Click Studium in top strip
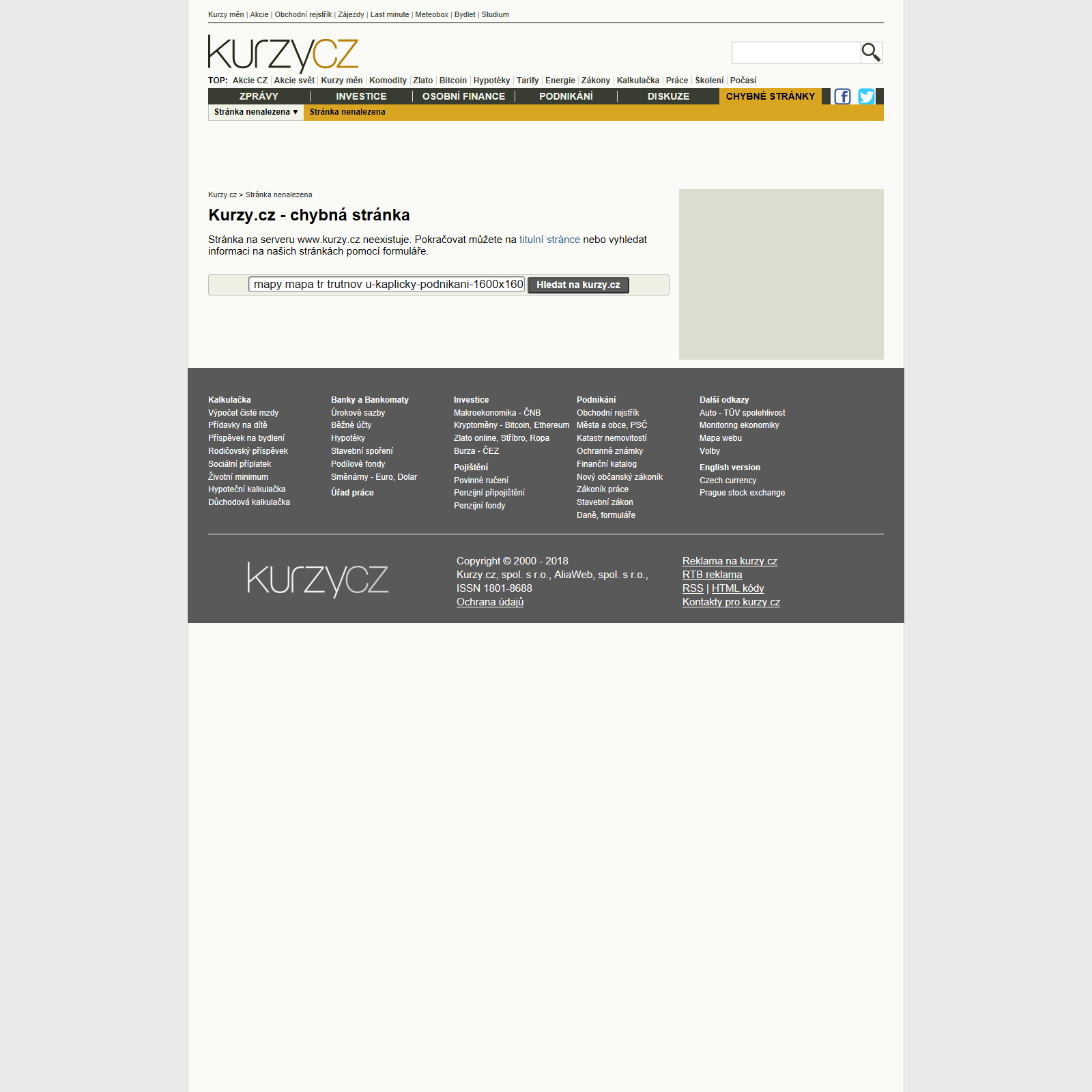 (x=495, y=14)
